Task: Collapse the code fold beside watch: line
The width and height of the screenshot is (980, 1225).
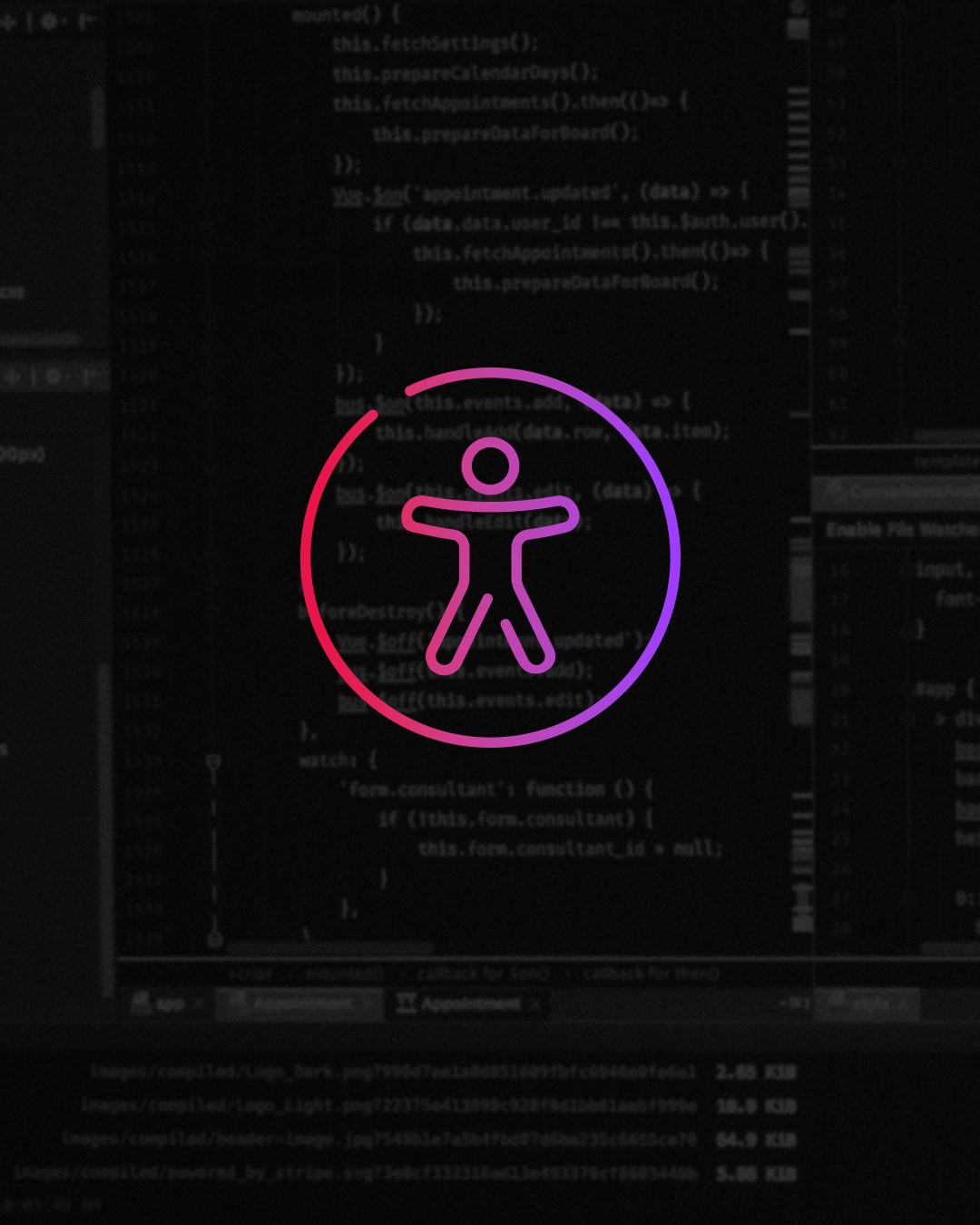Action: [x=214, y=761]
